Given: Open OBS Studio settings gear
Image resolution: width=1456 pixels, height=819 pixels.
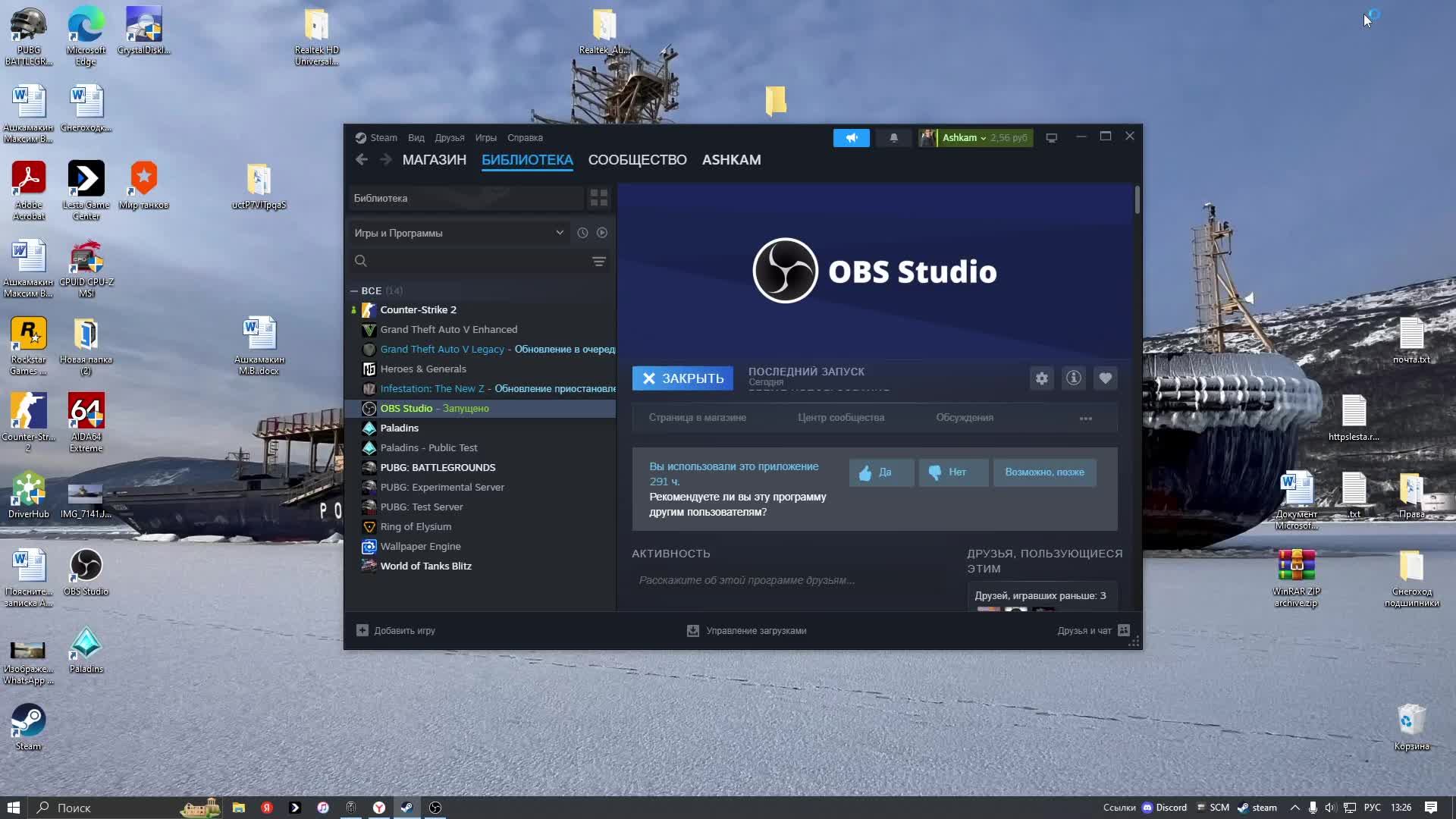Looking at the screenshot, I should pyautogui.click(x=1042, y=378).
